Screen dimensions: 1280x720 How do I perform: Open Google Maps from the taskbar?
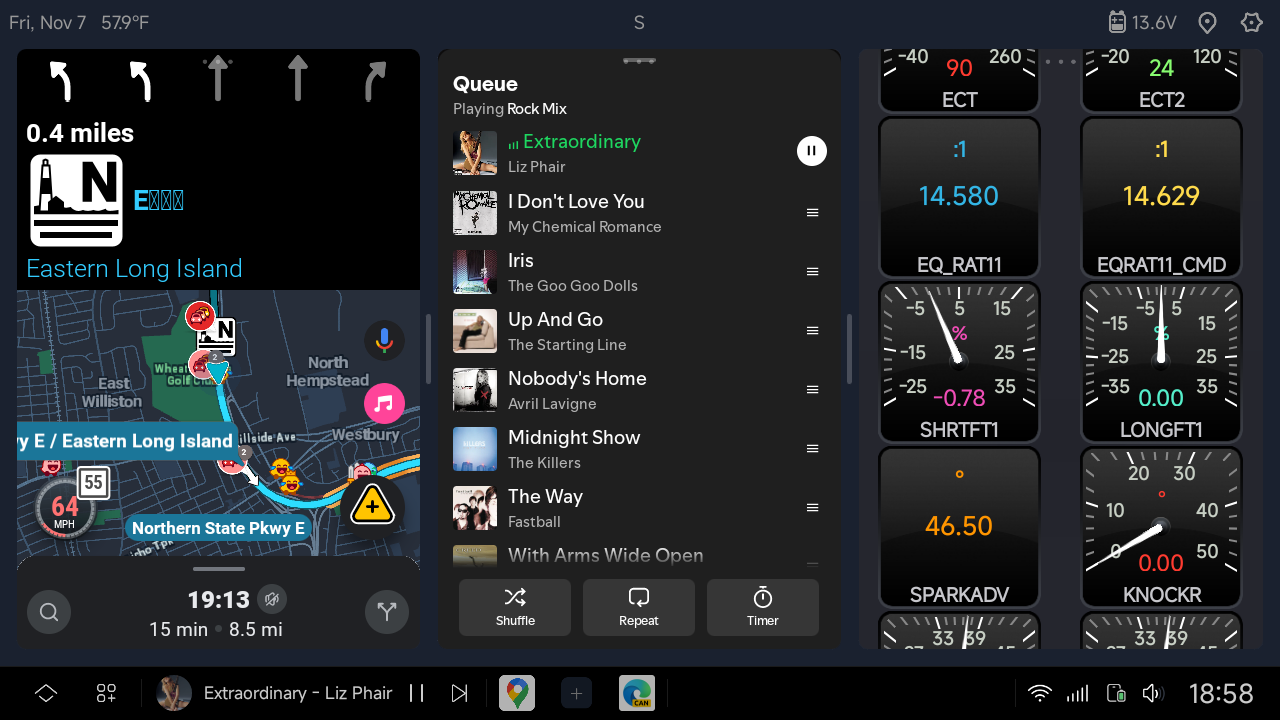pyautogui.click(x=517, y=693)
